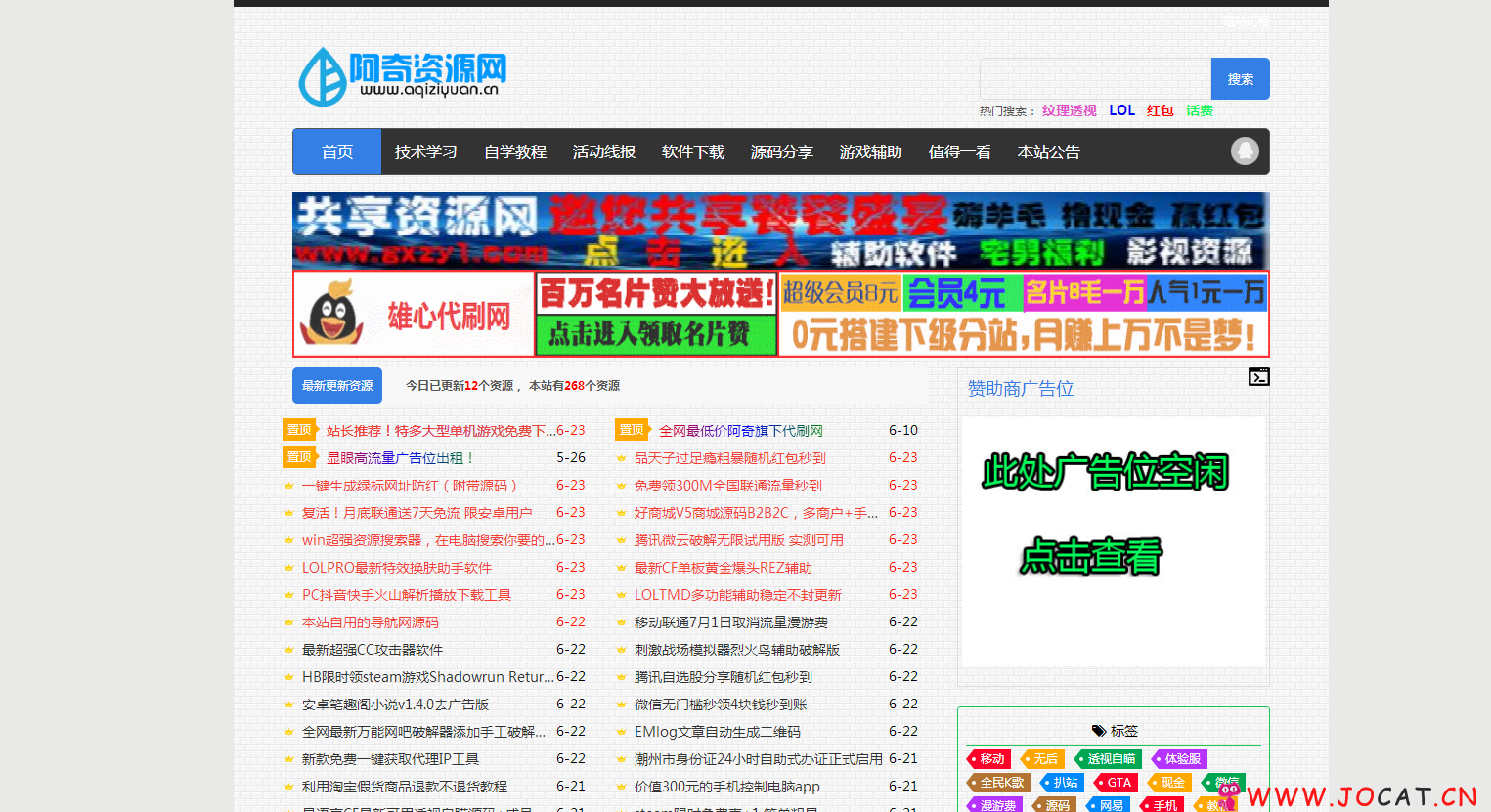
Task: Click the 共享资源网 banner ad
Action: (x=781, y=230)
